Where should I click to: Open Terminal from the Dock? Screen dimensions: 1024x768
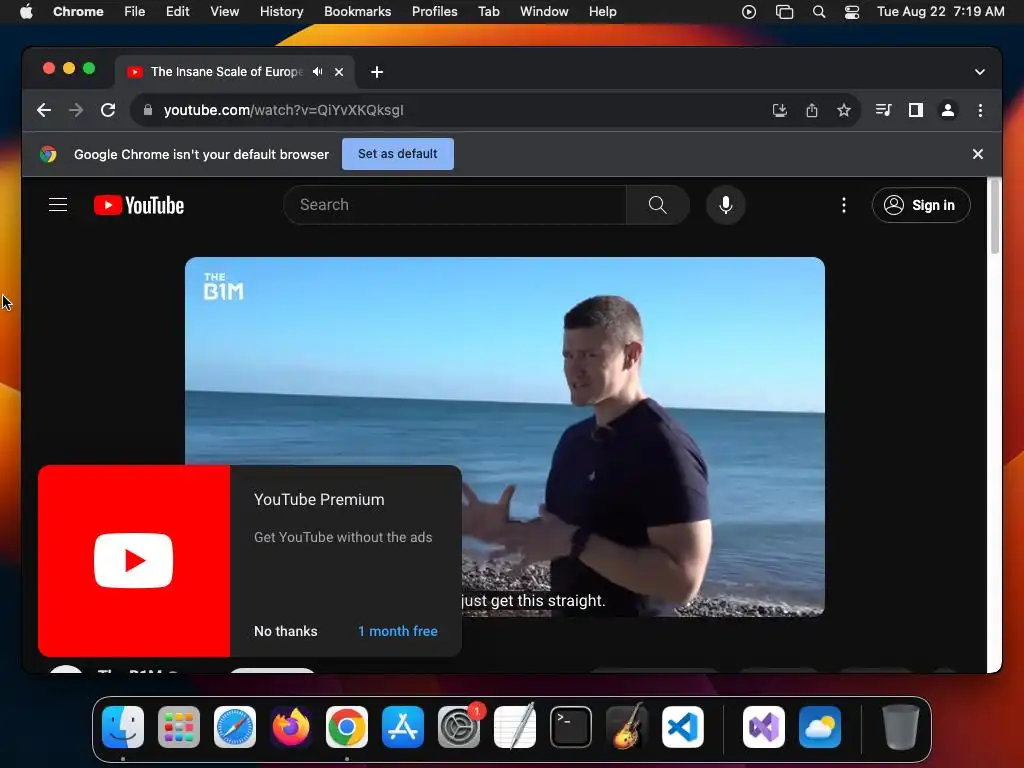pyautogui.click(x=571, y=727)
